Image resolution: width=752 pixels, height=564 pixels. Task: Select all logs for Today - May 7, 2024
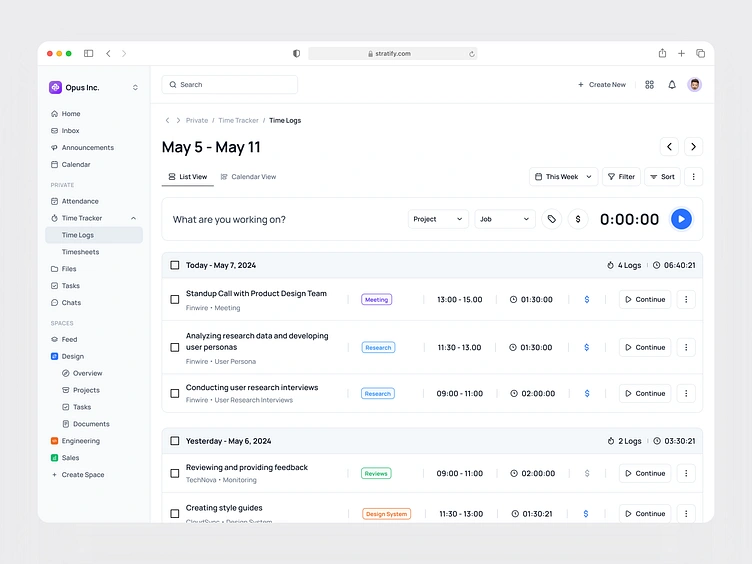click(x=175, y=265)
